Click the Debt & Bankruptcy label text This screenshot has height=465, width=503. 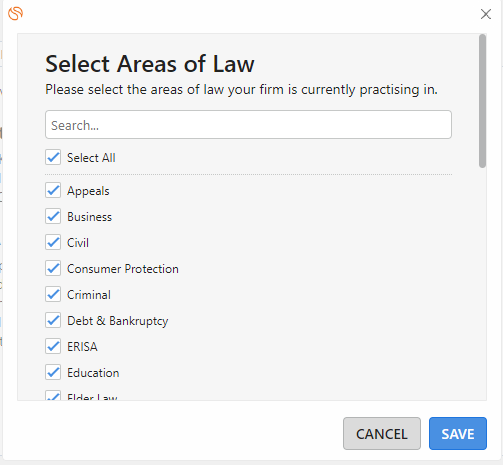[118, 321]
